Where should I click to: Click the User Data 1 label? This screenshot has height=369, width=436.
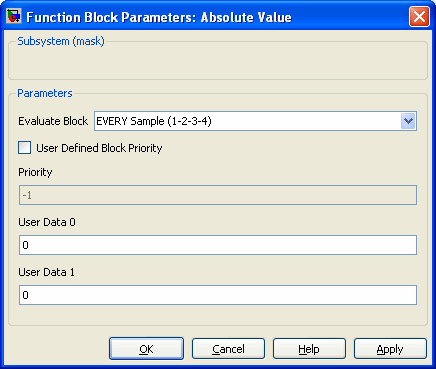46,272
